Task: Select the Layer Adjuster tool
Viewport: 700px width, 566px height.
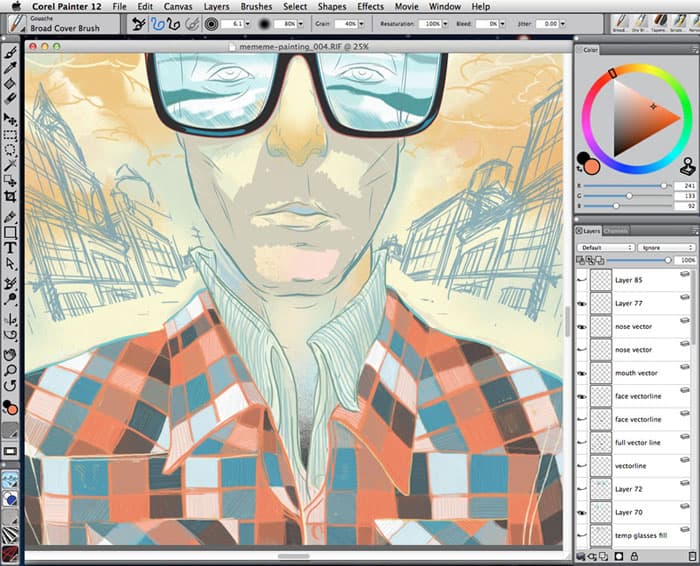Action: pos(10,119)
